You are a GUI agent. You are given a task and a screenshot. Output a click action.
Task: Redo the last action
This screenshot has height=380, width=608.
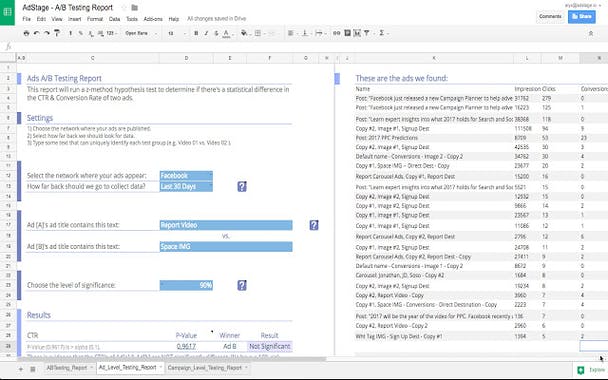click(x=47, y=33)
